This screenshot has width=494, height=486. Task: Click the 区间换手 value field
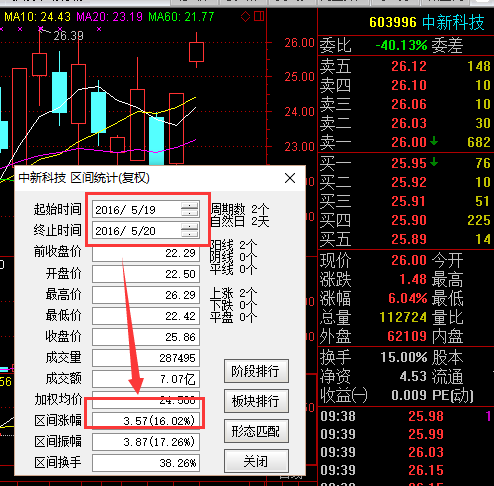(x=146, y=463)
